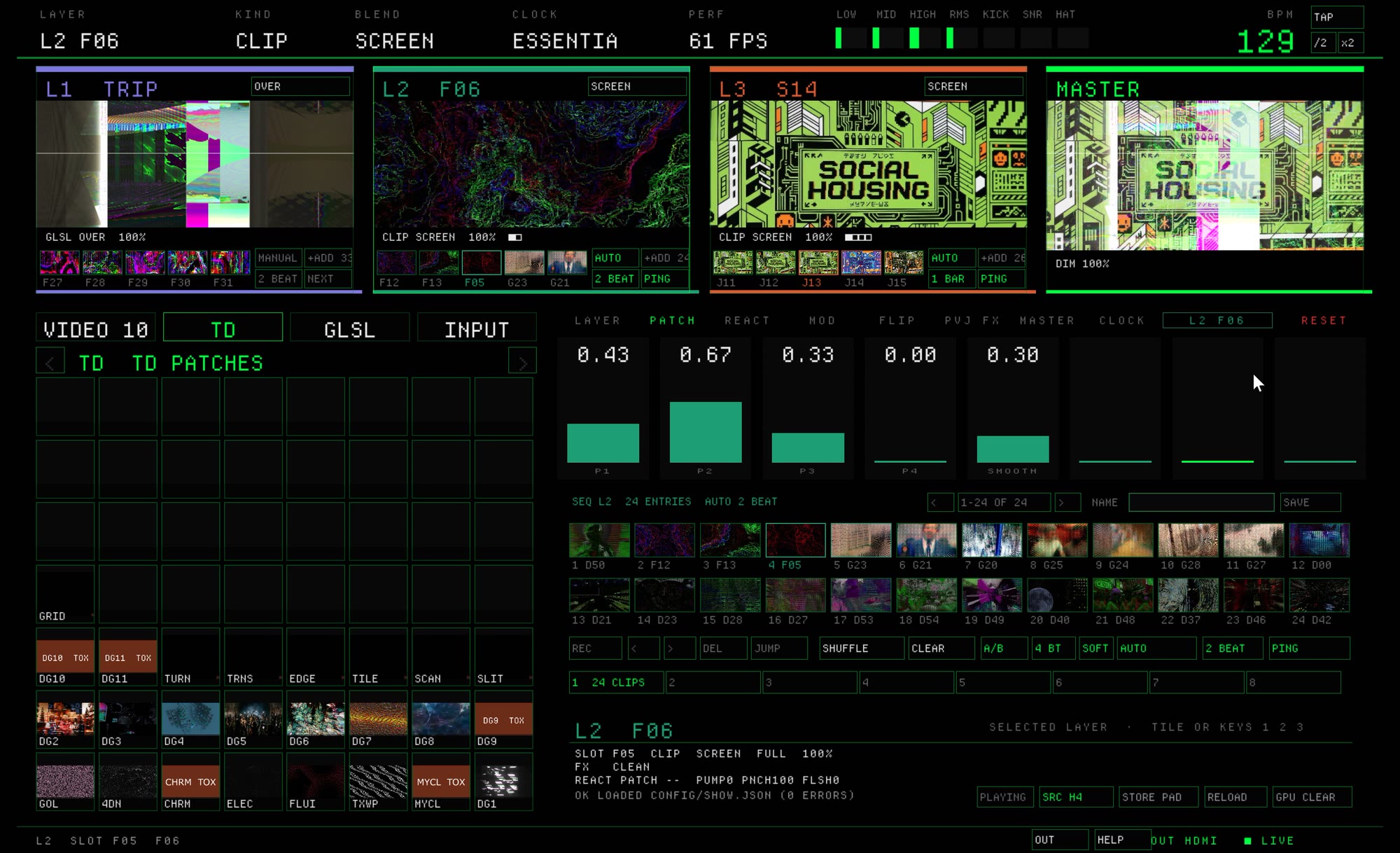1400x853 pixels.
Task: Choose the CHRM TOX patch
Action: [x=190, y=782]
